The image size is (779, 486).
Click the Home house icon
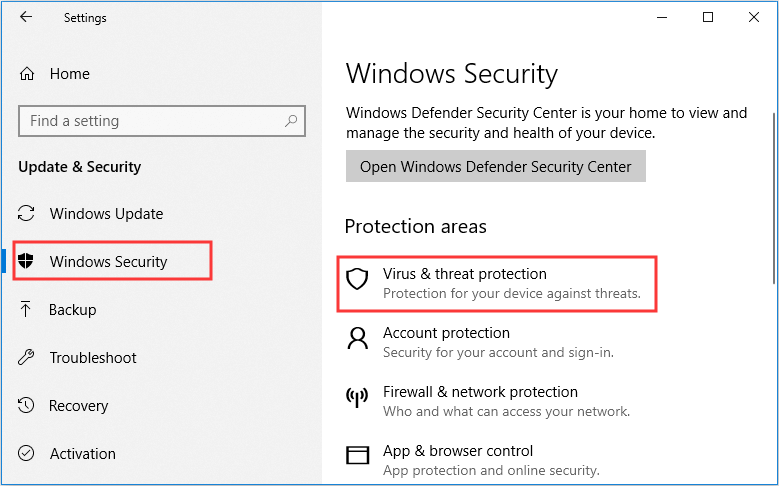(x=27, y=74)
